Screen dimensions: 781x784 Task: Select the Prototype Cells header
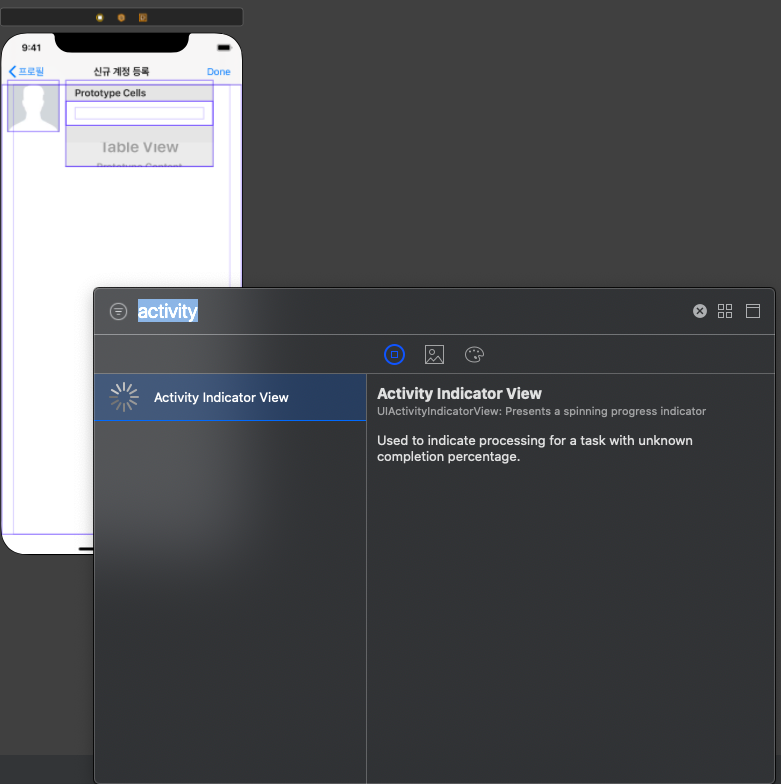coord(140,93)
